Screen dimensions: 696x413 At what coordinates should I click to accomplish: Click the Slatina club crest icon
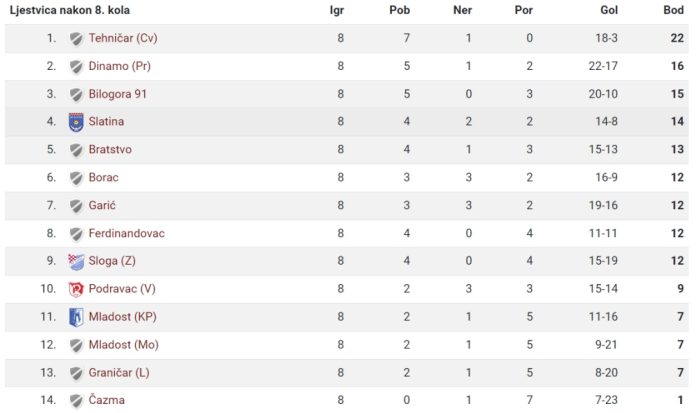tap(76, 122)
